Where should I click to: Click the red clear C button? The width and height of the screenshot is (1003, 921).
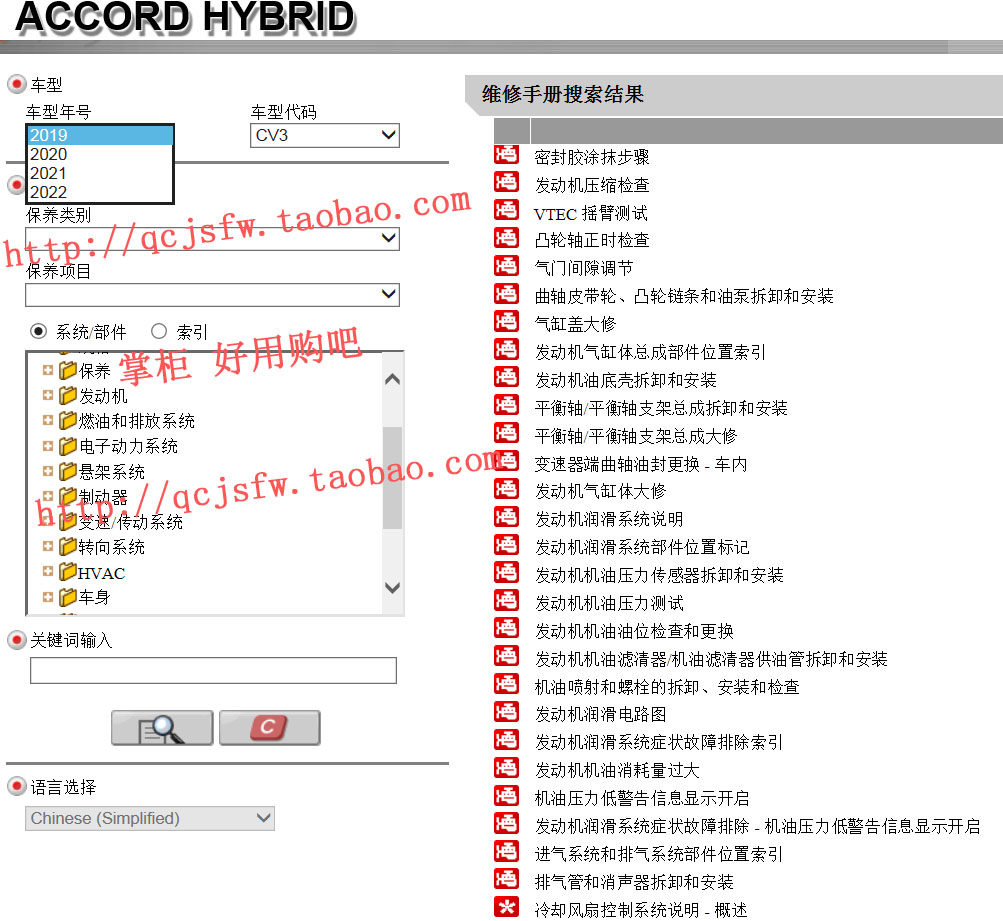click(269, 728)
